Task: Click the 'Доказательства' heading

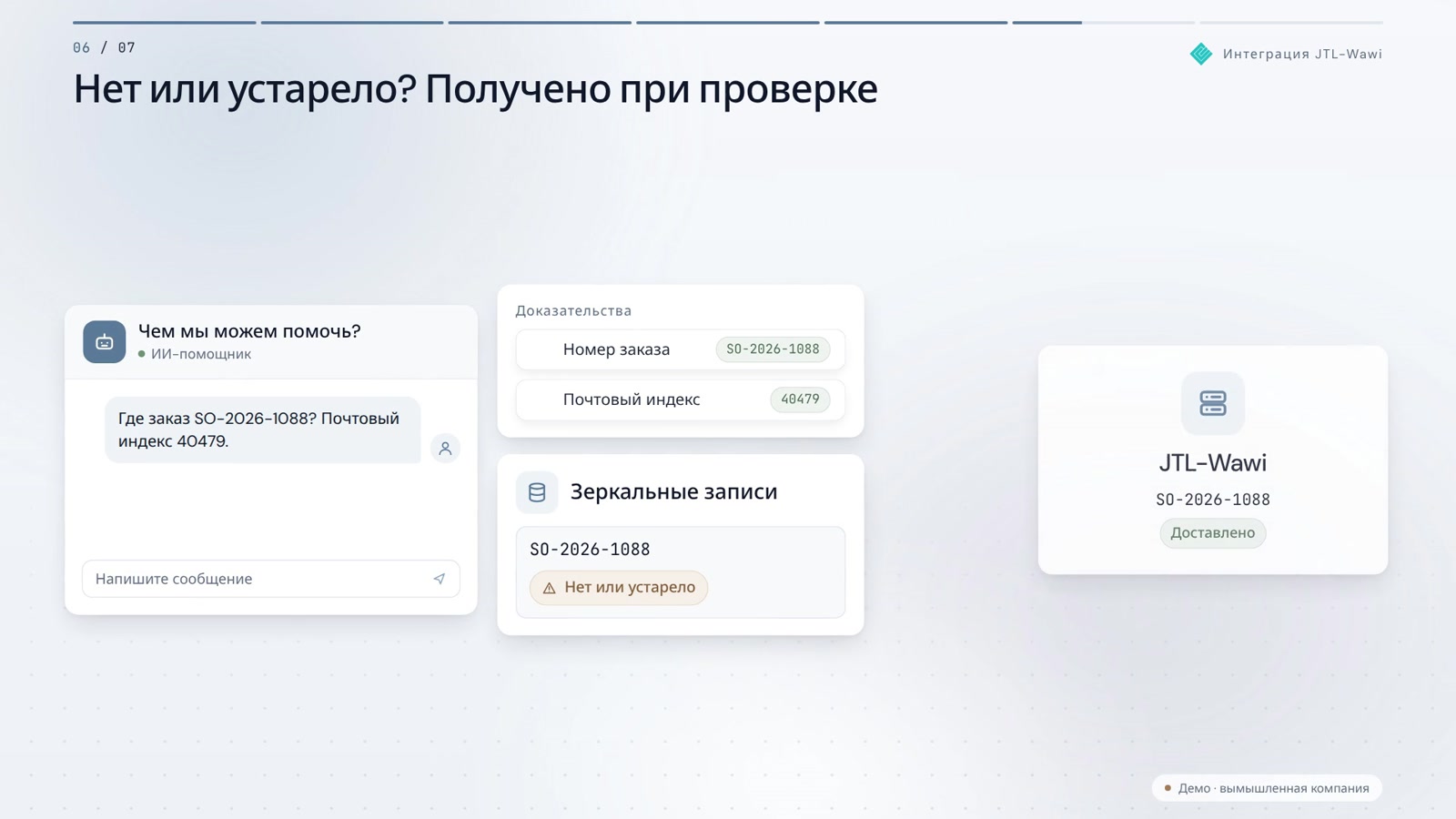Action: [573, 311]
